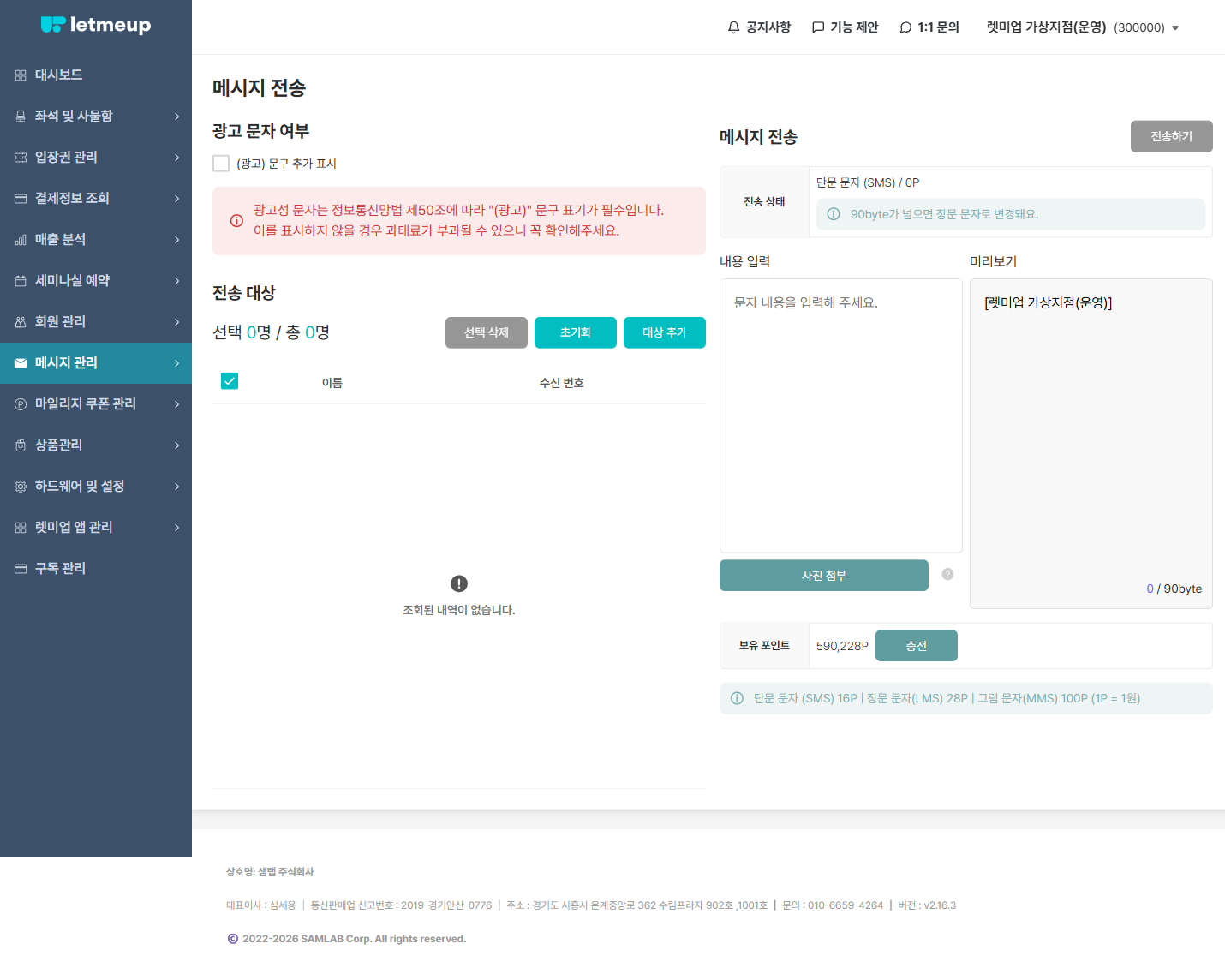
Task: Expand the 렛미업 앱 관리 submenu chevron
Action: point(177,528)
